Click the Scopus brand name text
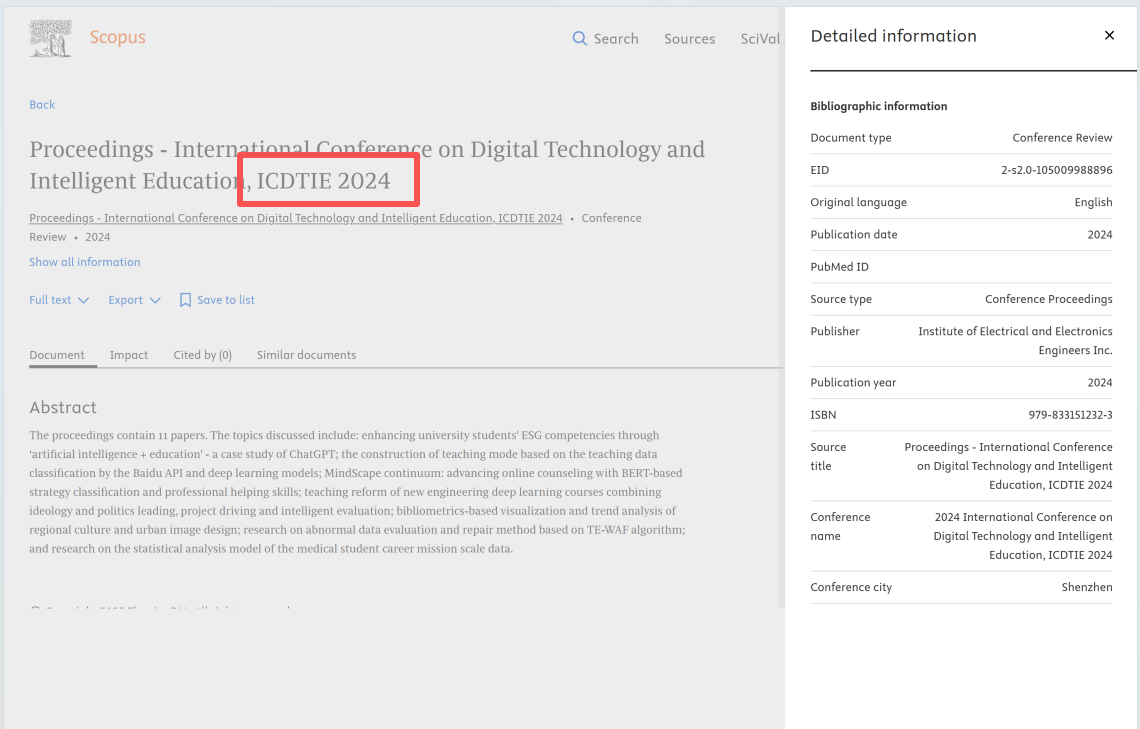This screenshot has width=1140, height=729. point(118,38)
